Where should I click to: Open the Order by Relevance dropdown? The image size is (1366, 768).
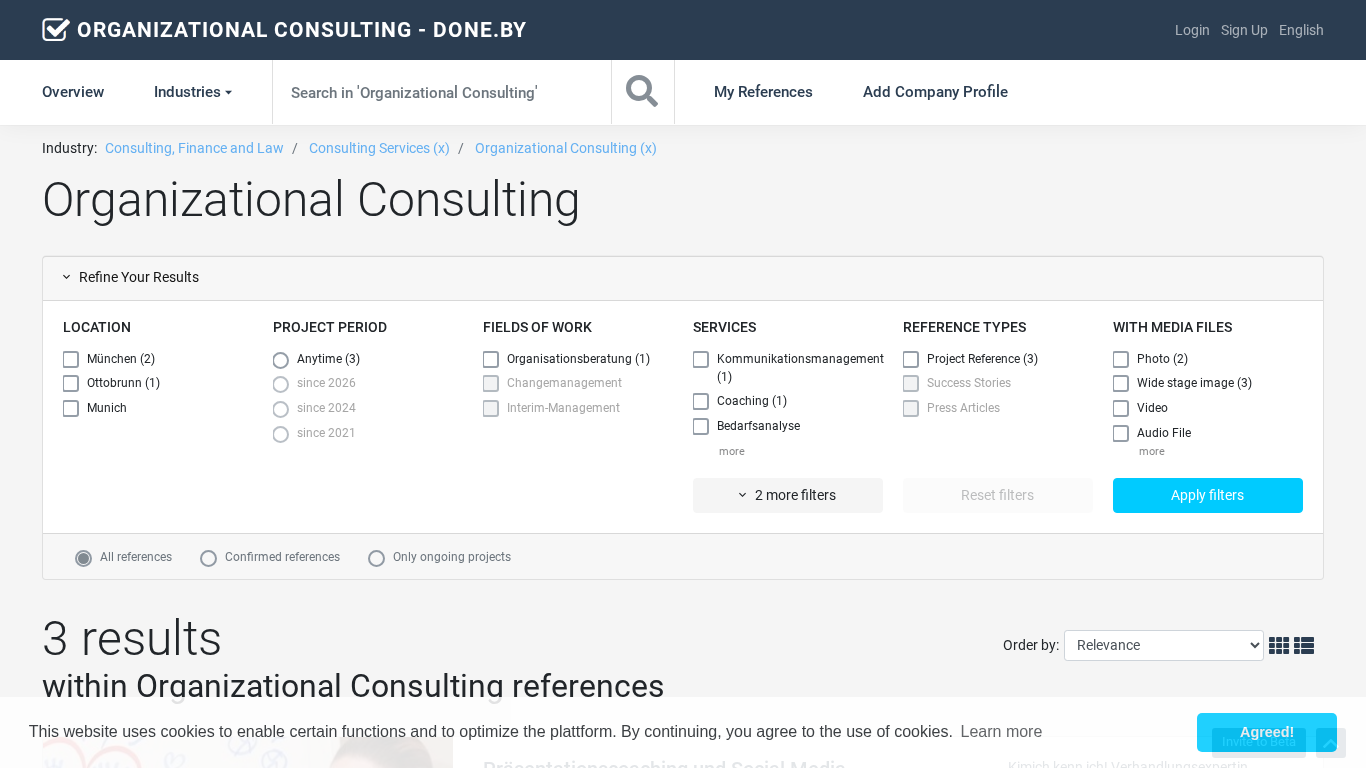(1163, 646)
